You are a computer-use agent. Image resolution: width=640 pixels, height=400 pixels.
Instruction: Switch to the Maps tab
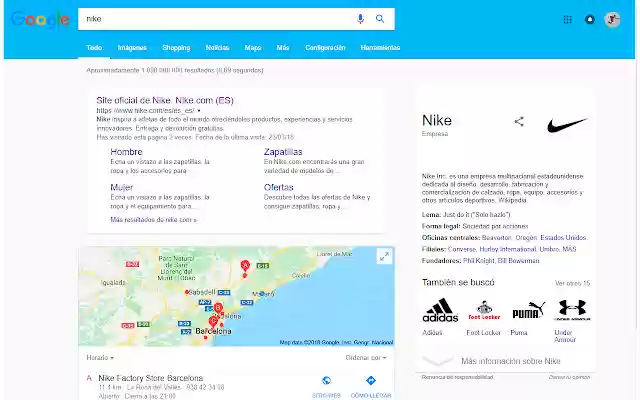coord(253,48)
